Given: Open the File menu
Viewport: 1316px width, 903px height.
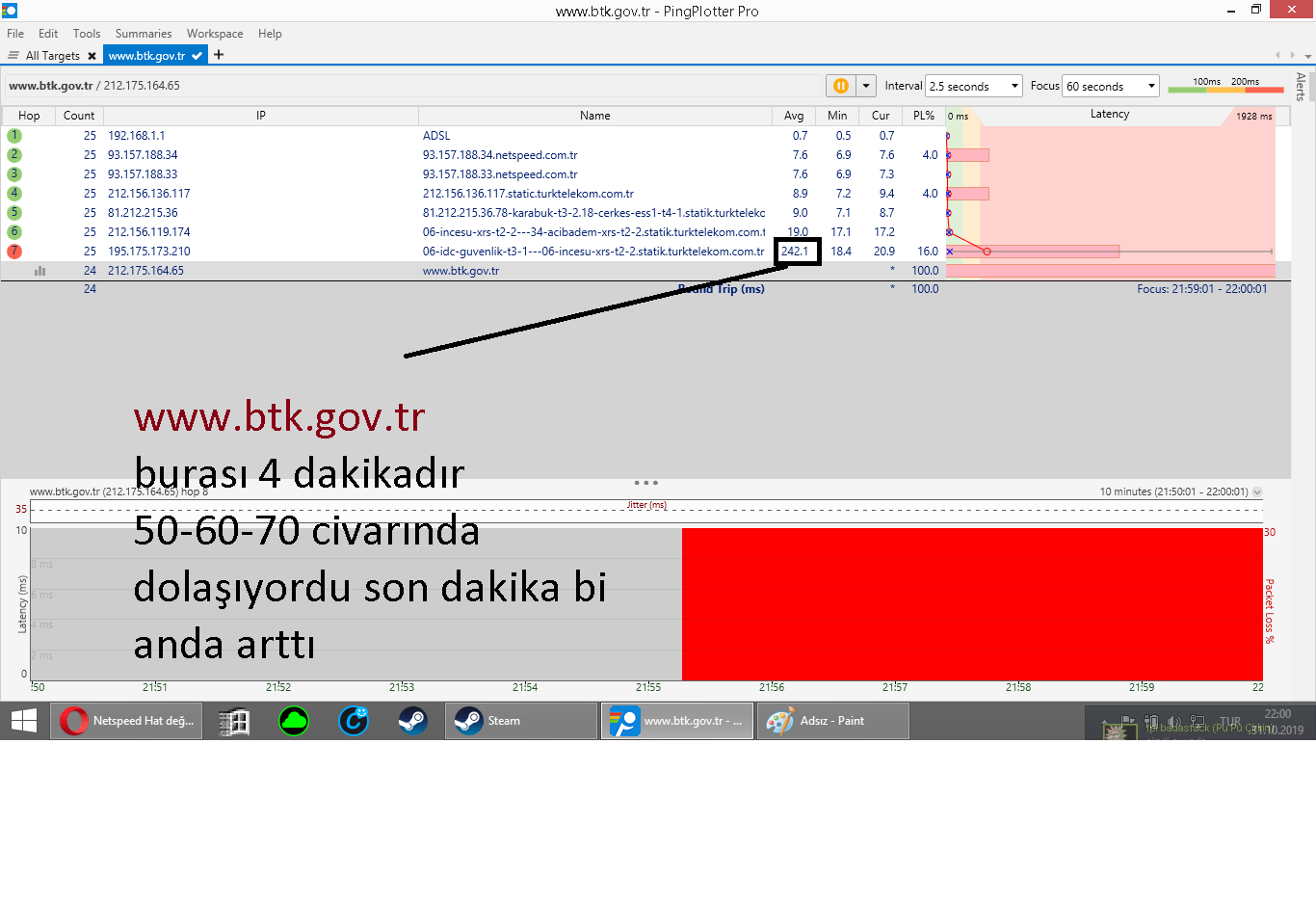Looking at the screenshot, I should (15, 34).
